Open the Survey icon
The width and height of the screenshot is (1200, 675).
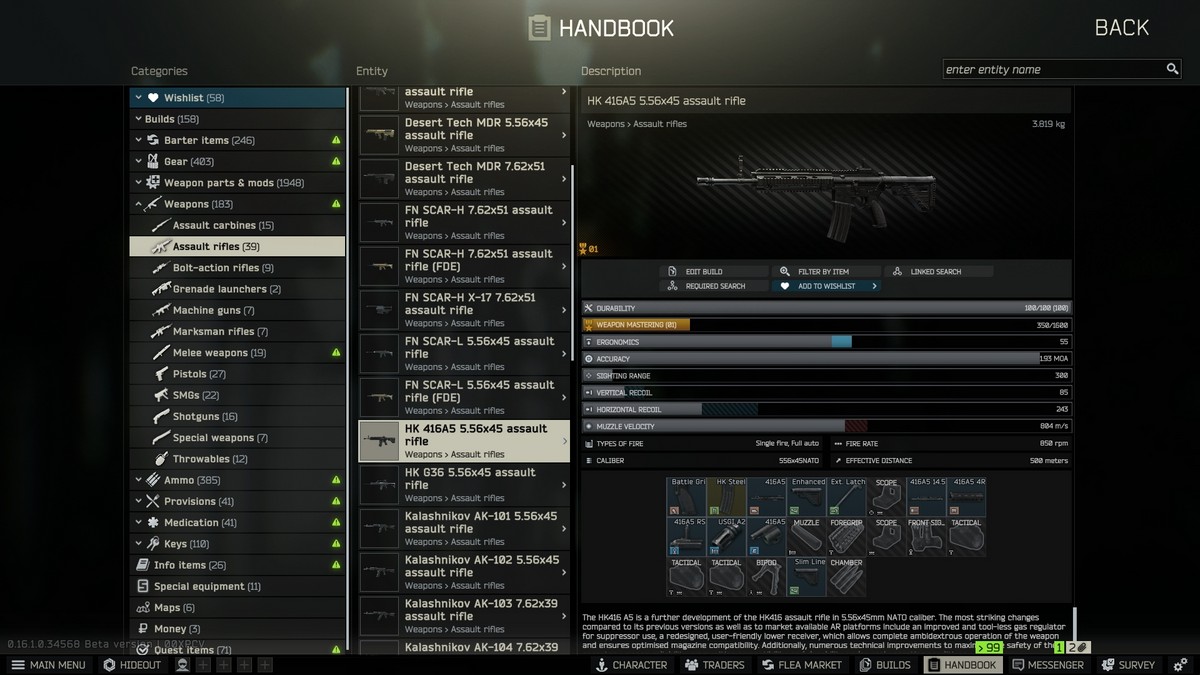tap(1109, 664)
